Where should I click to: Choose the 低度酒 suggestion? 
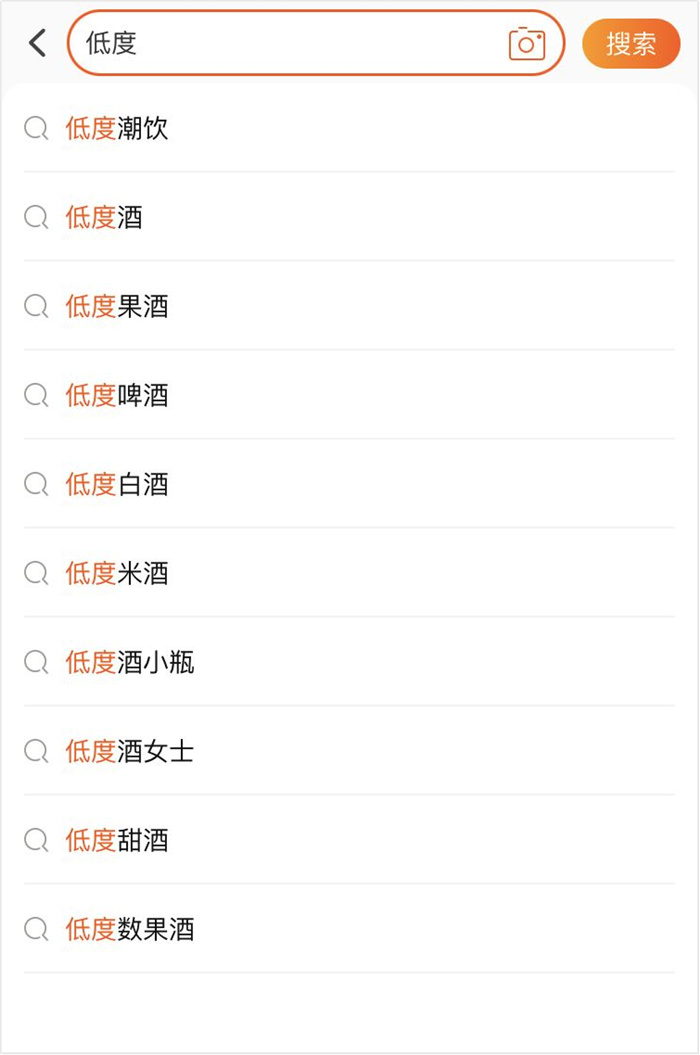[x=349, y=217]
